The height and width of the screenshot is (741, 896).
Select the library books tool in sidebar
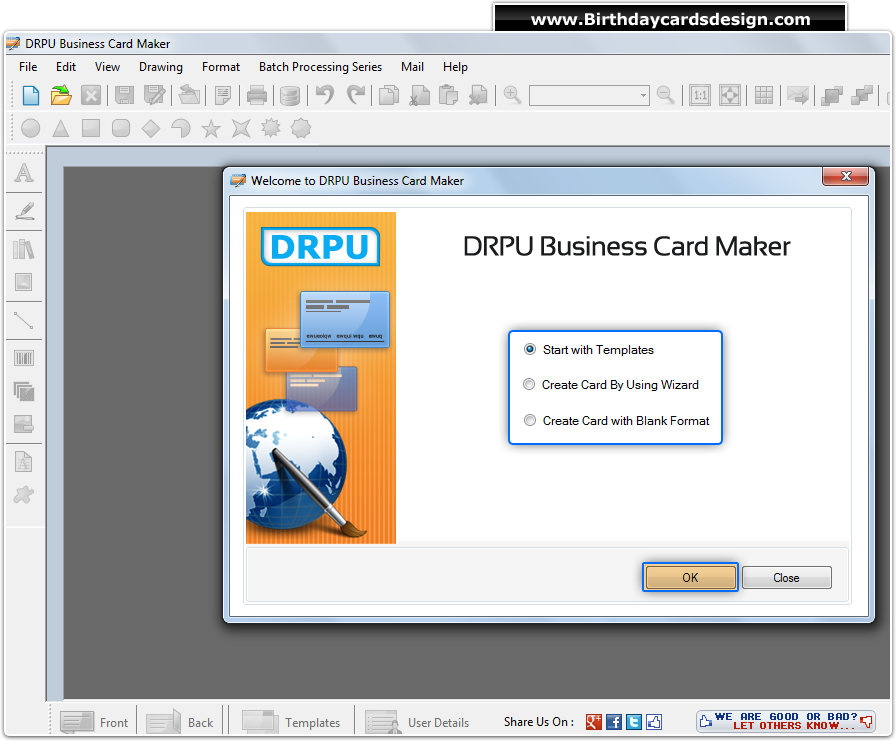24,249
